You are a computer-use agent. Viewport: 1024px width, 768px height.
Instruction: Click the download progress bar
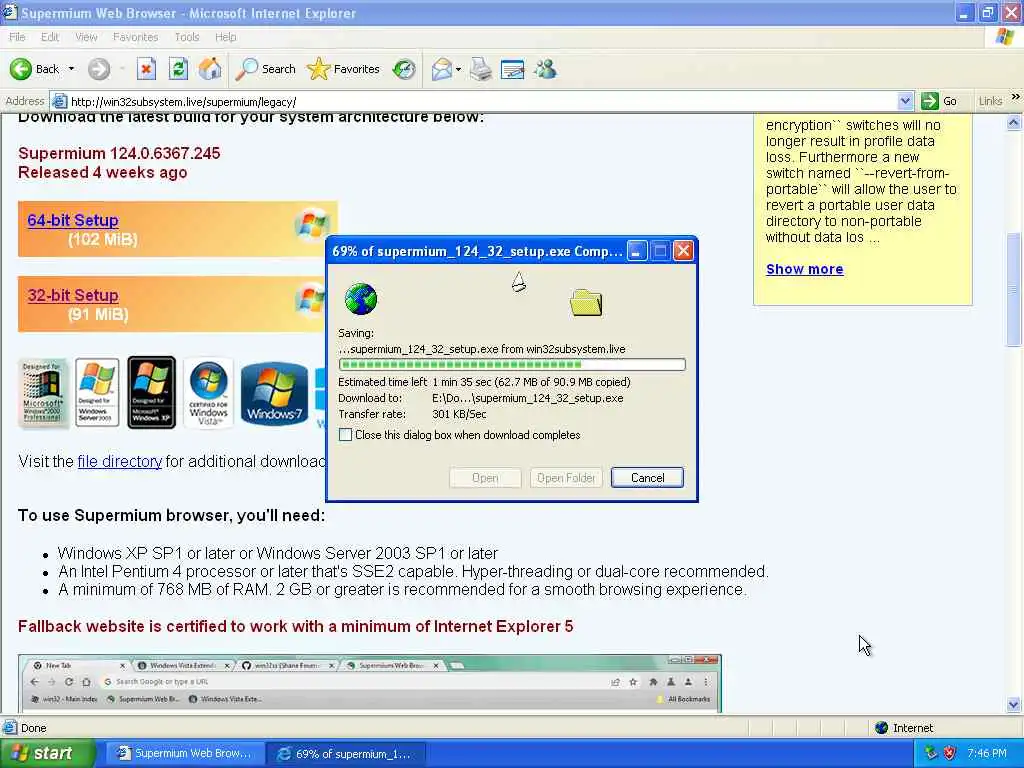[512, 364]
